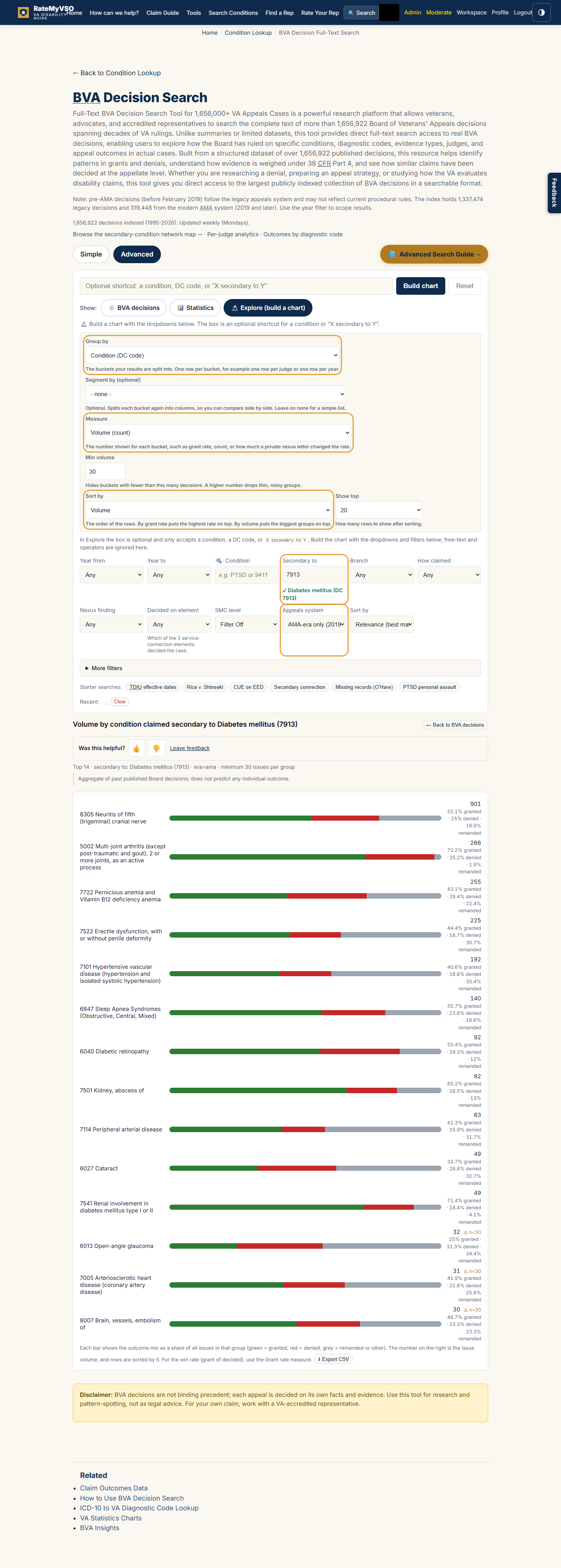Click the Build chart button
The width and height of the screenshot is (561, 1568).
420,286
